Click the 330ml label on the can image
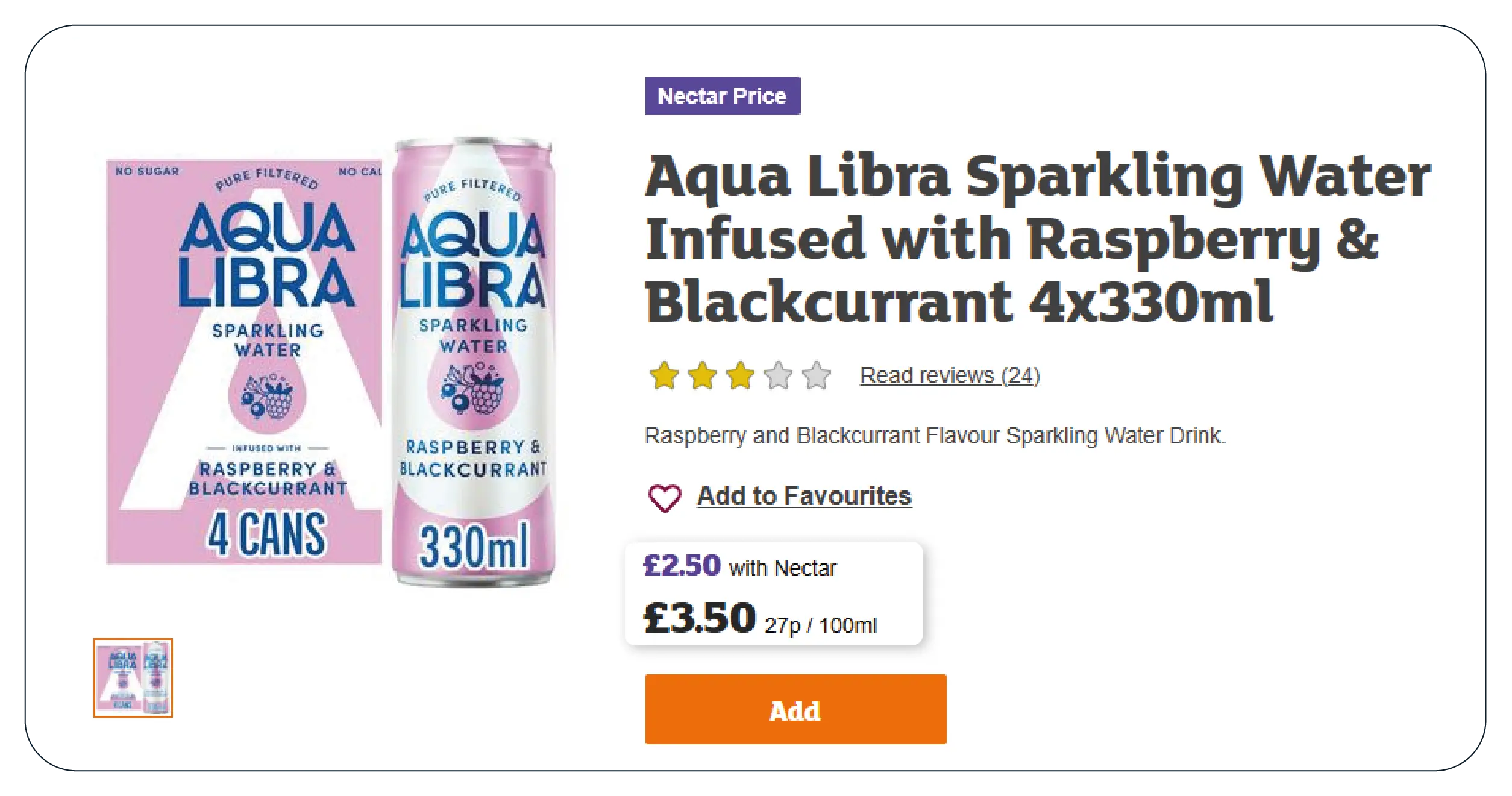The width and height of the screenshot is (1512, 796). (474, 547)
